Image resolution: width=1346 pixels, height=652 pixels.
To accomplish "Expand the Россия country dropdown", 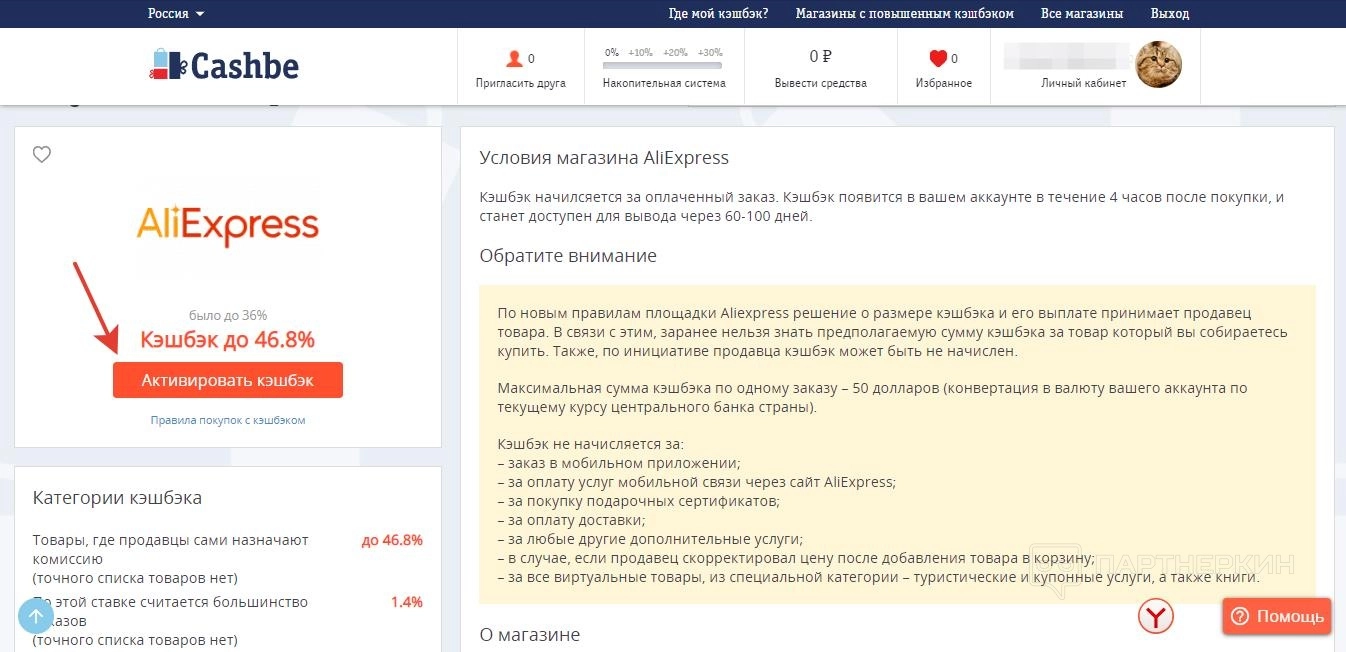I will pos(176,14).
